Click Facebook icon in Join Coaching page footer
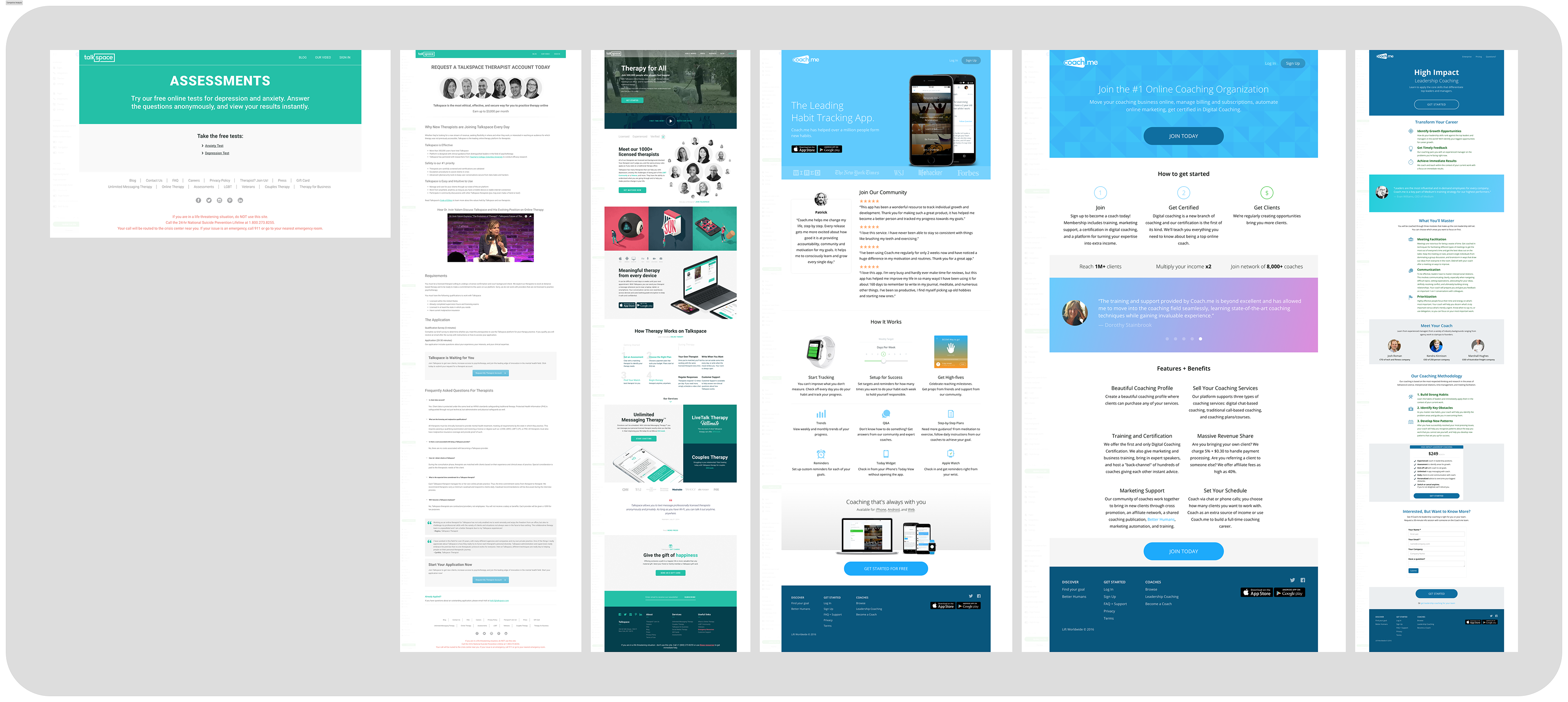1568x702 pixels. point(1303,580)
